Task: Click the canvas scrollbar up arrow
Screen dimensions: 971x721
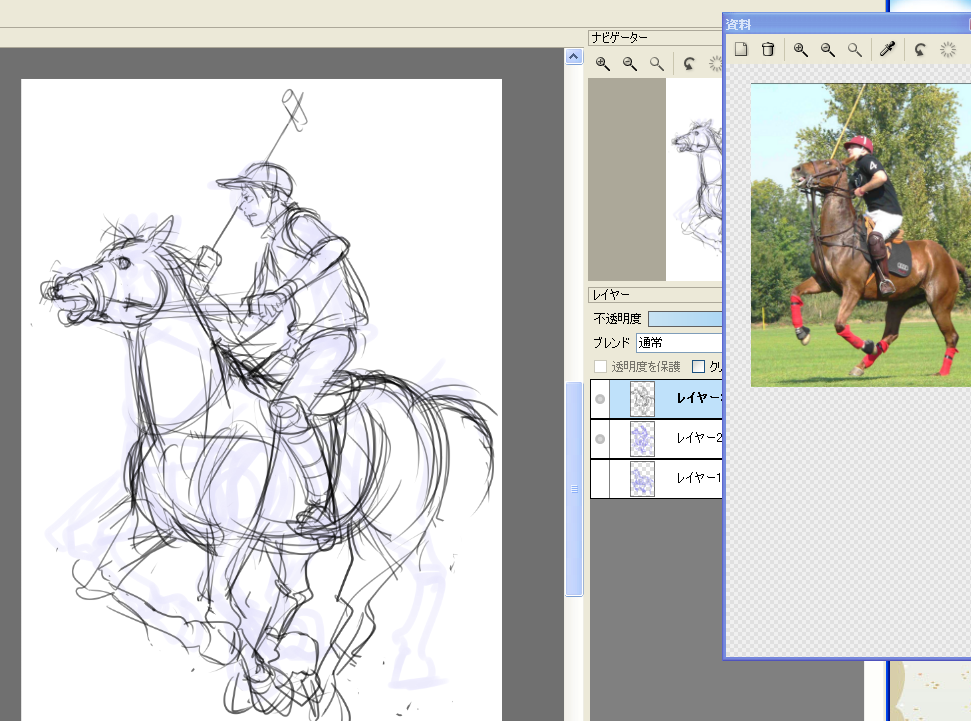Action: [x=573, y=57]
